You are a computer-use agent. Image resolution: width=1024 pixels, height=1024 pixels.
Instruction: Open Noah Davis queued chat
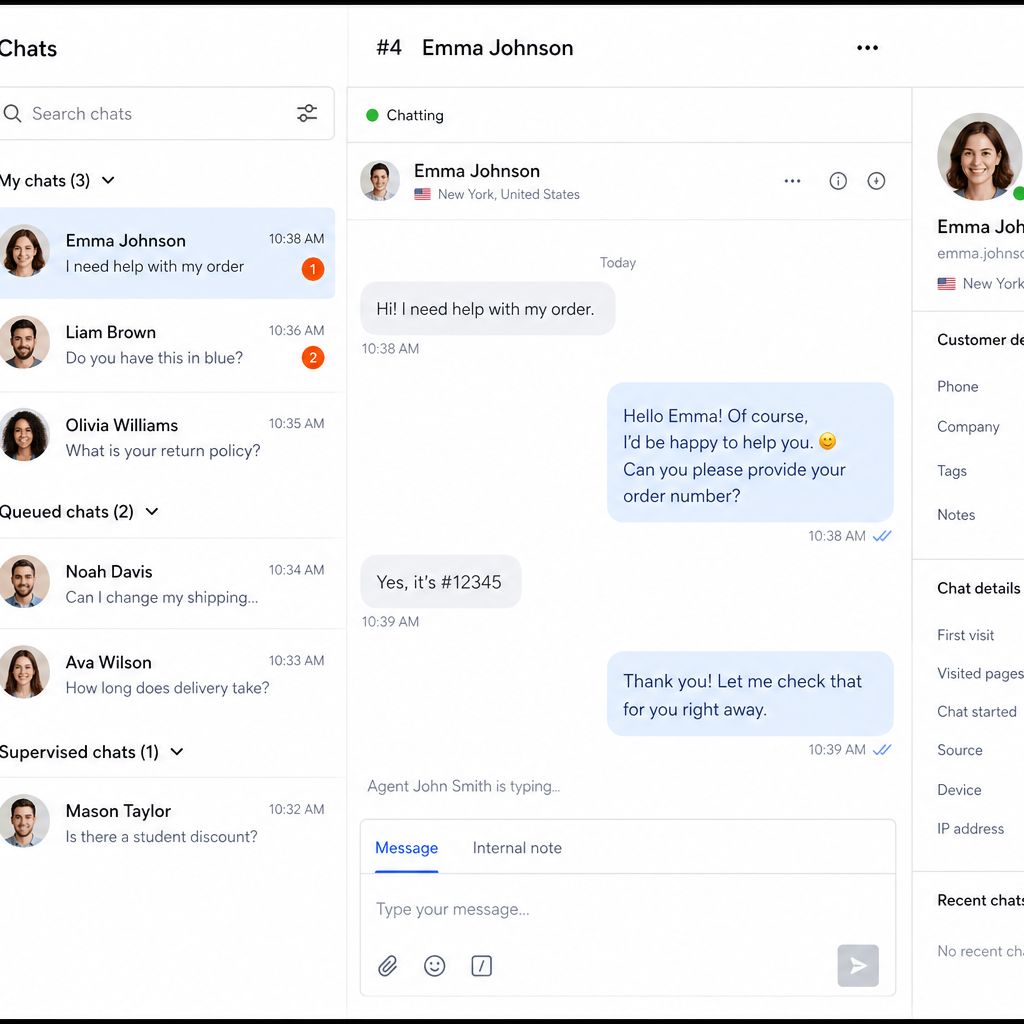click(167, 584)
